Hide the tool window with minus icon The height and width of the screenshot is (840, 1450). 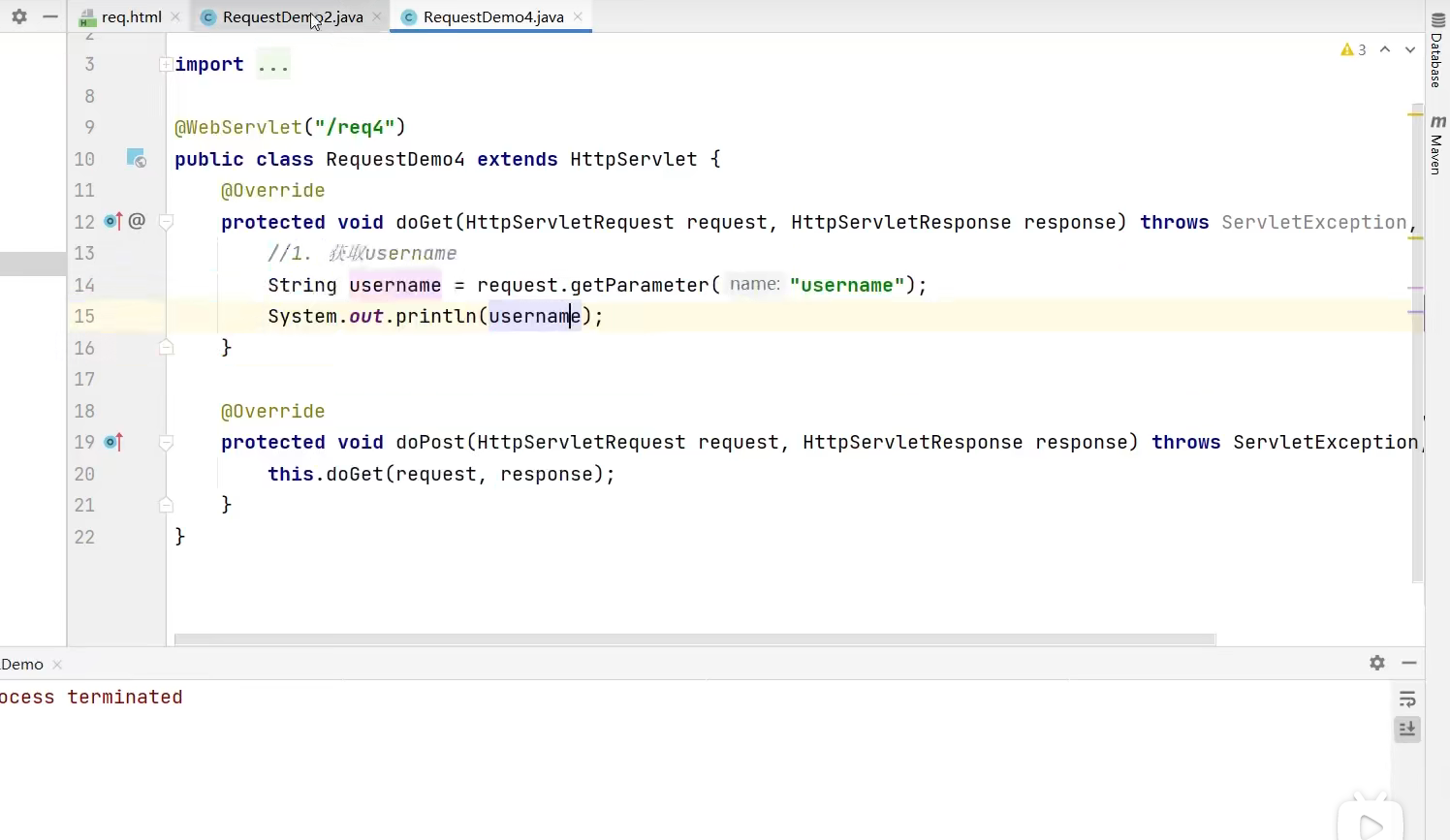coord(50,16)
